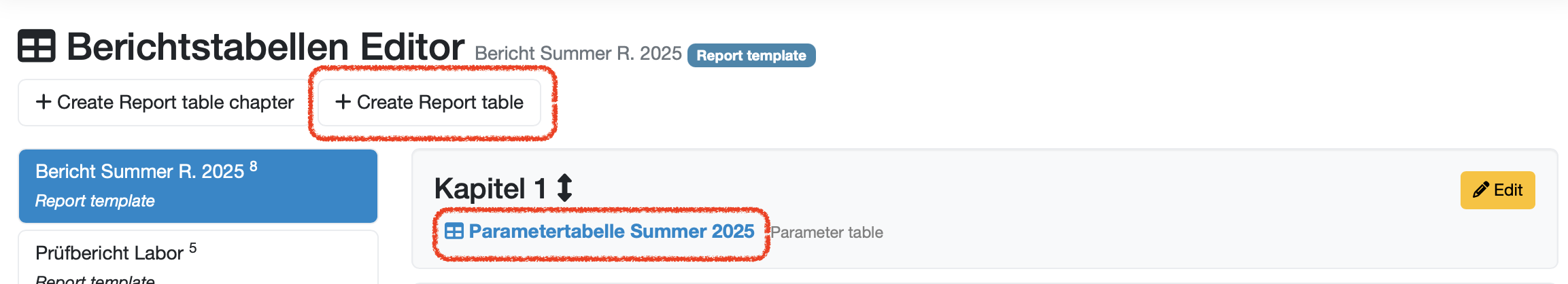Click the italic Report template text in the selected item
This screenshot has height=284, width=1568.
pos(95,201)
